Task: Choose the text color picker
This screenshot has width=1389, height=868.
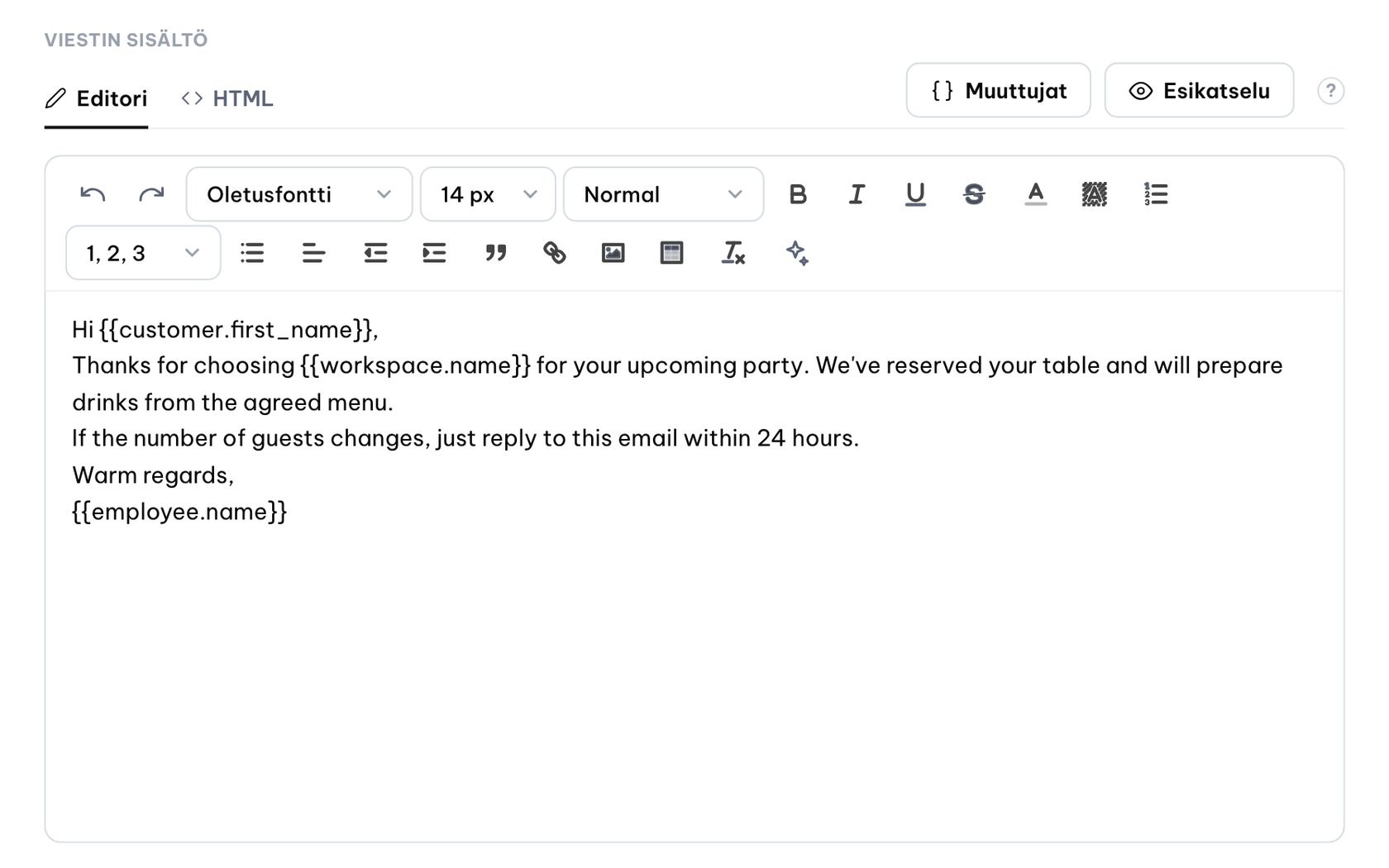Action: coord(1035,194)
